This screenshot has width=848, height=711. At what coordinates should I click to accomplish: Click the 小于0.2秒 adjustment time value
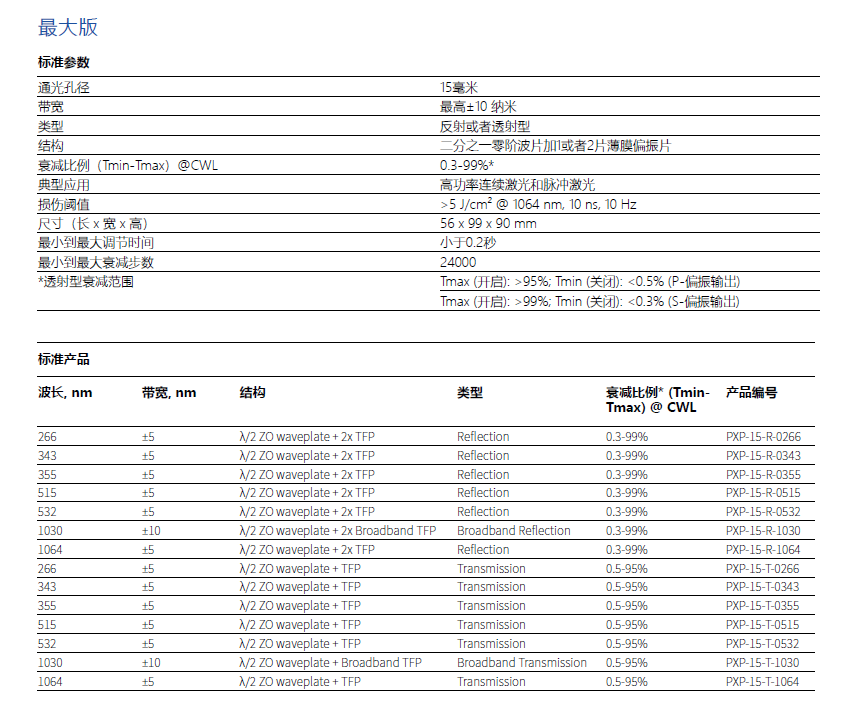click(468, 243)
